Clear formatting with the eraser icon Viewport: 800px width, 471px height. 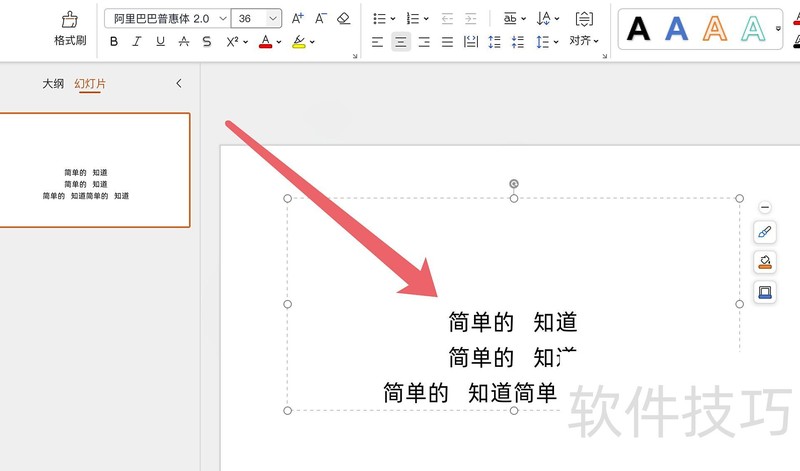(344, 18)
